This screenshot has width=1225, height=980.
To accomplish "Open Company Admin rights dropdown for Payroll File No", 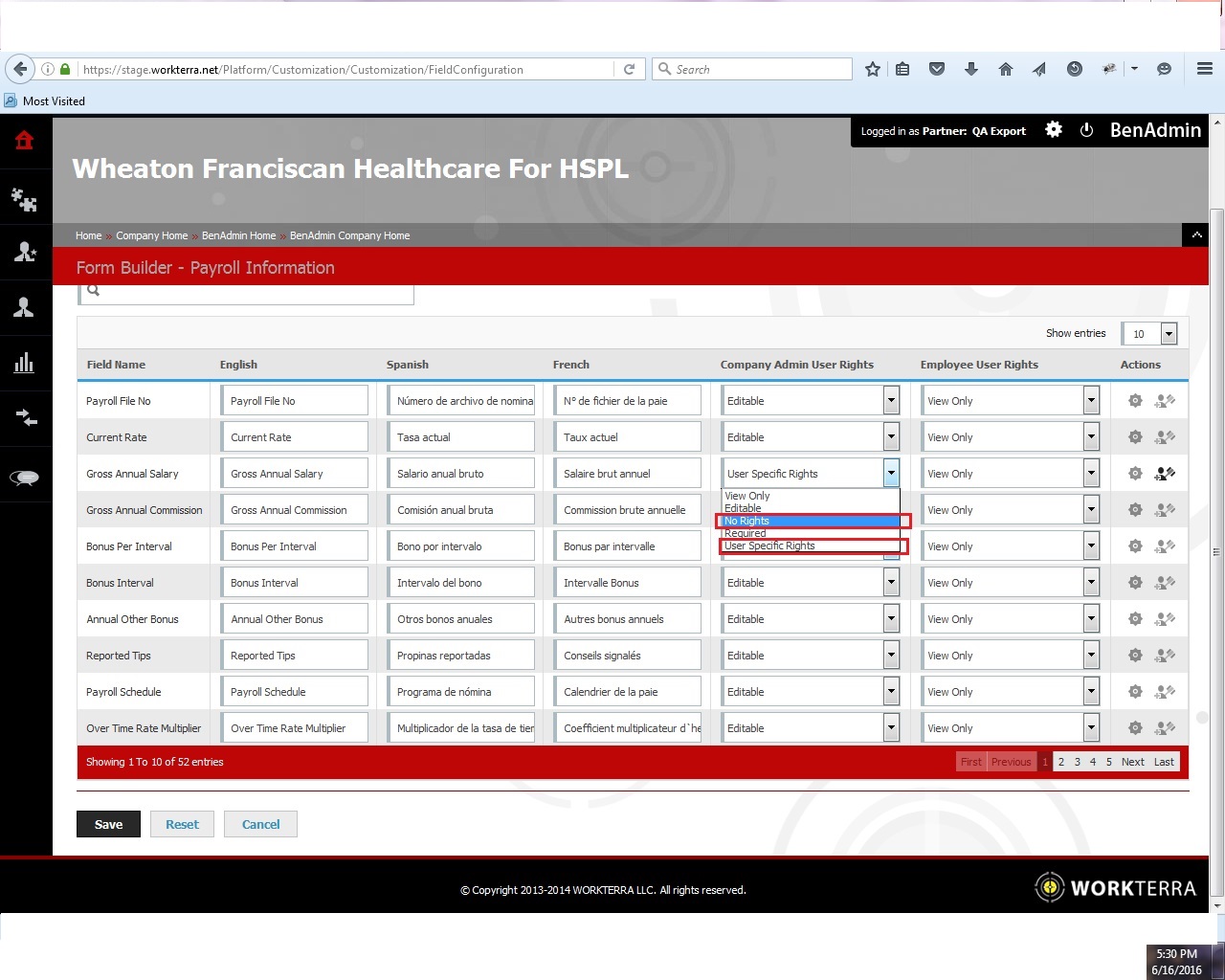I will pyautogui.click(x=810, y=401).
